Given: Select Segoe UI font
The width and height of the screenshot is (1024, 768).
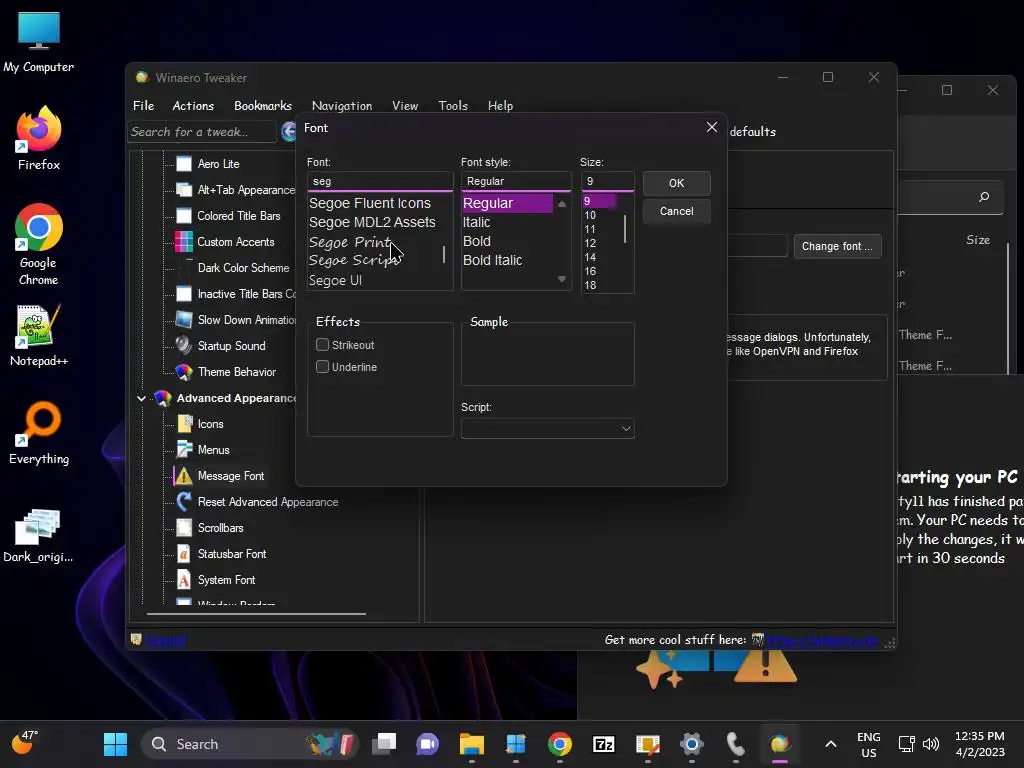Looking at the screenshot, I should pos(335,280).
